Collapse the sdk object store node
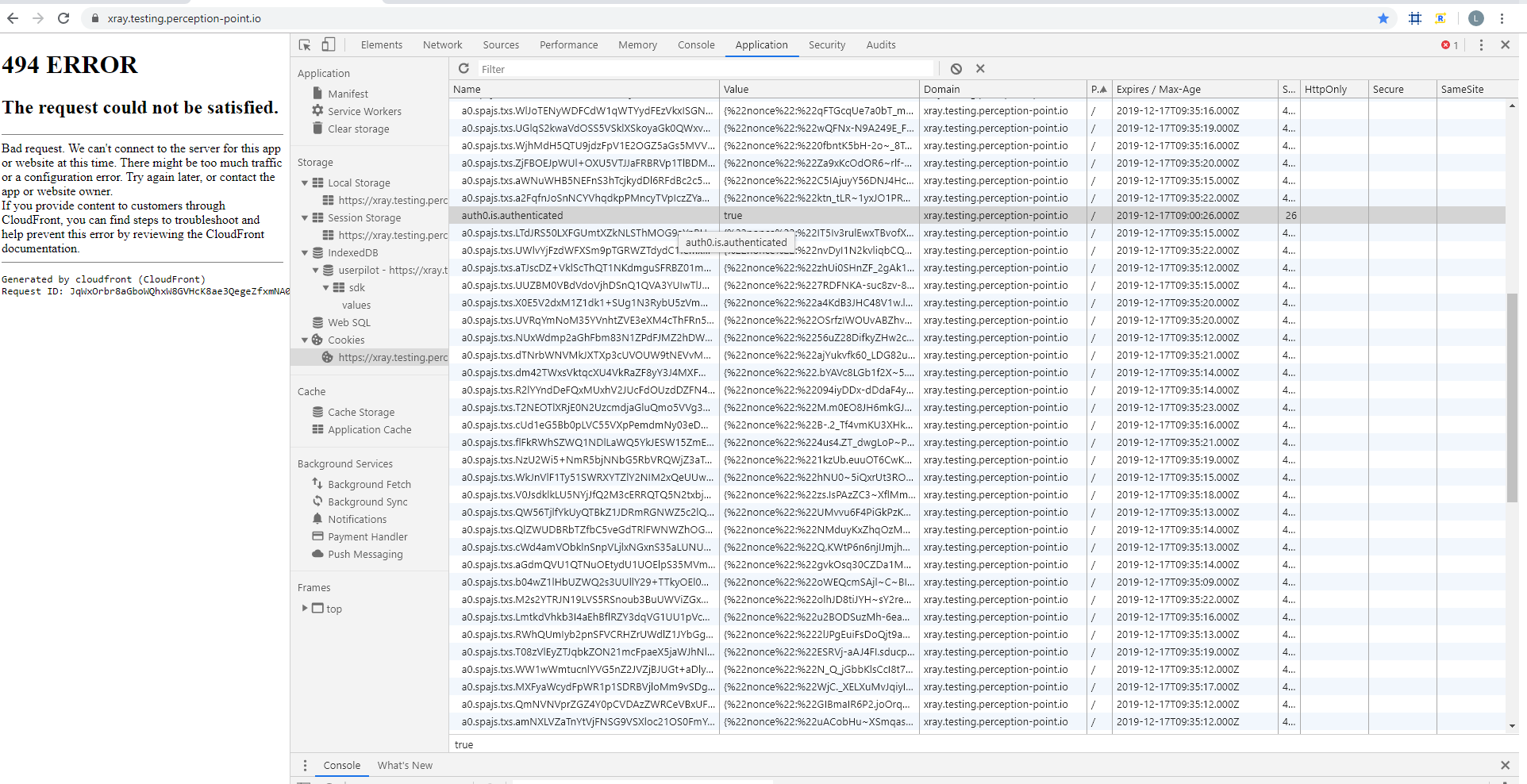 coord(326,287)
